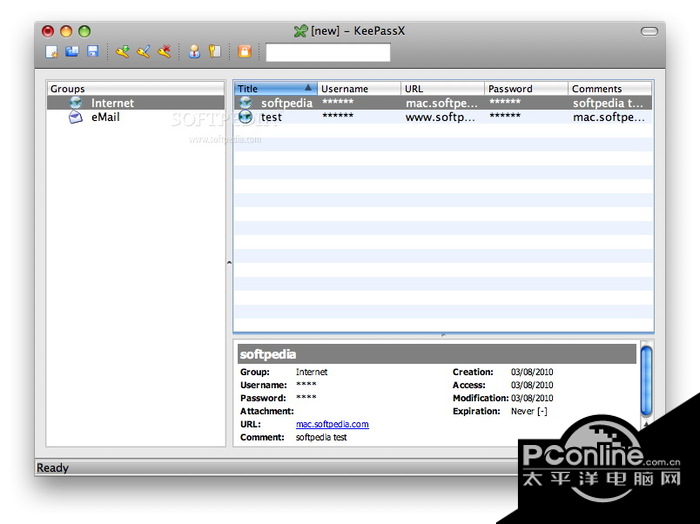Viewport: 700px width, 524px height.
Task: Click masked username of softpedia row
Action: click(338, 102)
